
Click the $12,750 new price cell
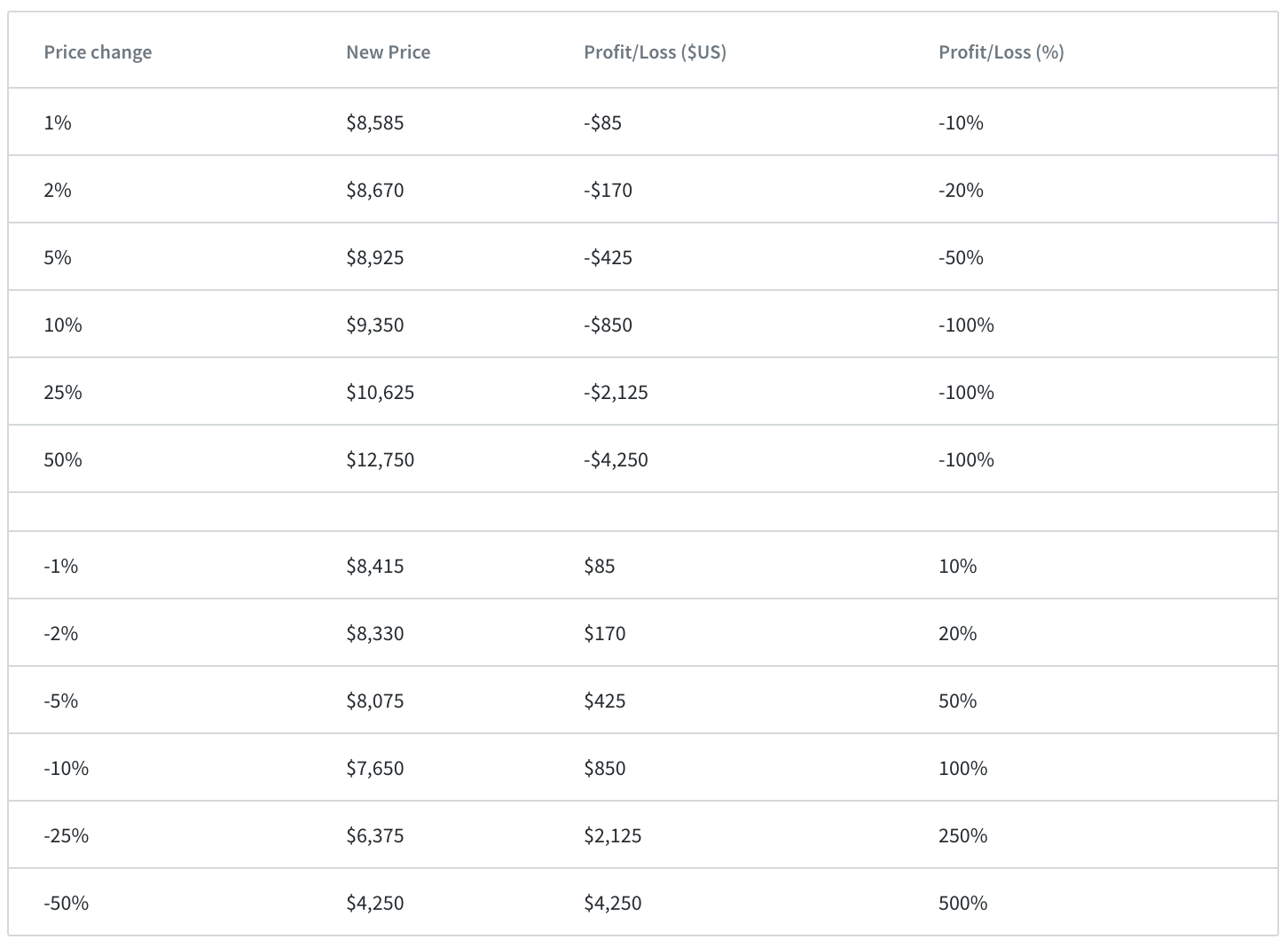pos(380,460)
